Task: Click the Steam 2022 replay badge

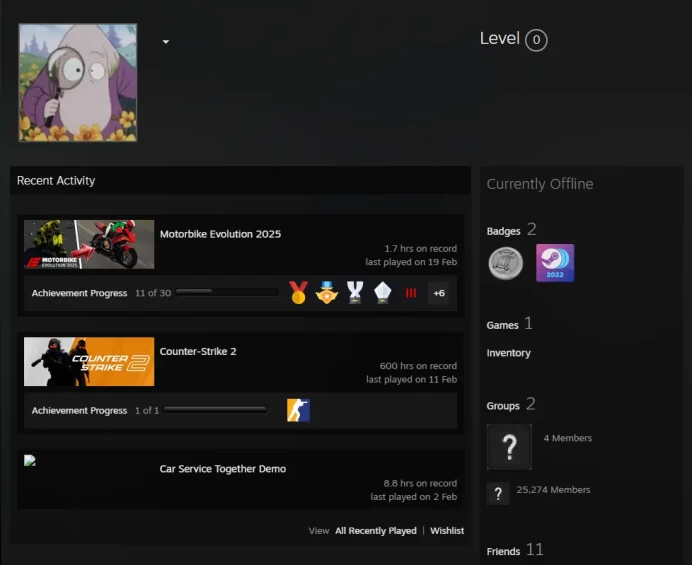Action: point(555,263)
